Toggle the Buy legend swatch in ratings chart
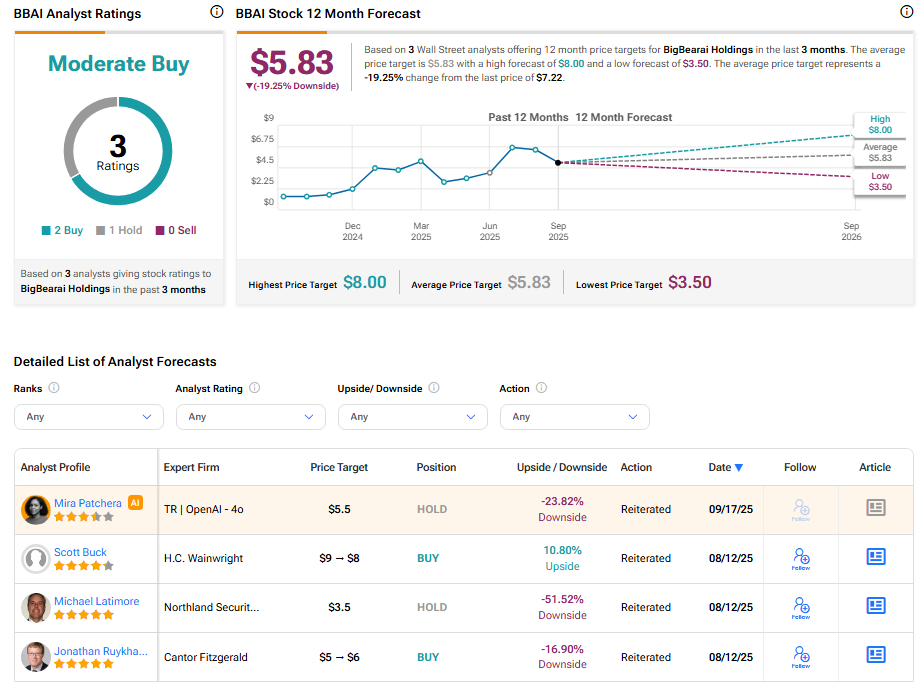 46,231
